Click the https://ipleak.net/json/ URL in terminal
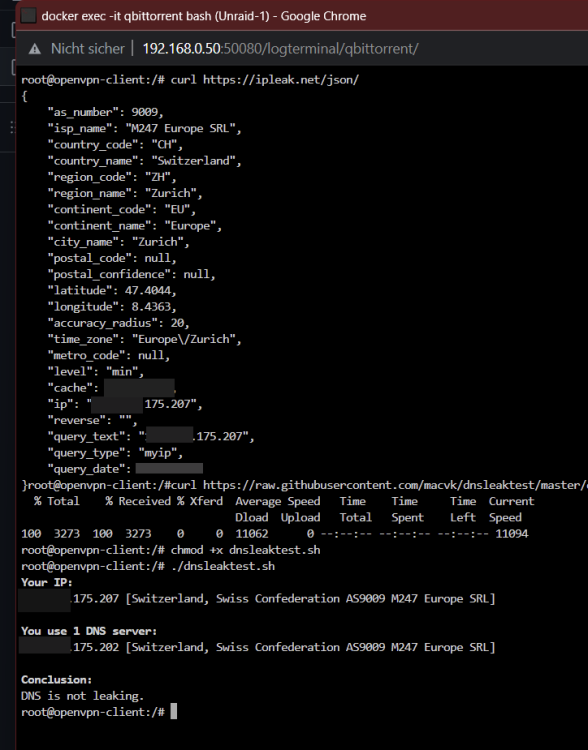This screenshot has height=750, width=588. [281, 79]
